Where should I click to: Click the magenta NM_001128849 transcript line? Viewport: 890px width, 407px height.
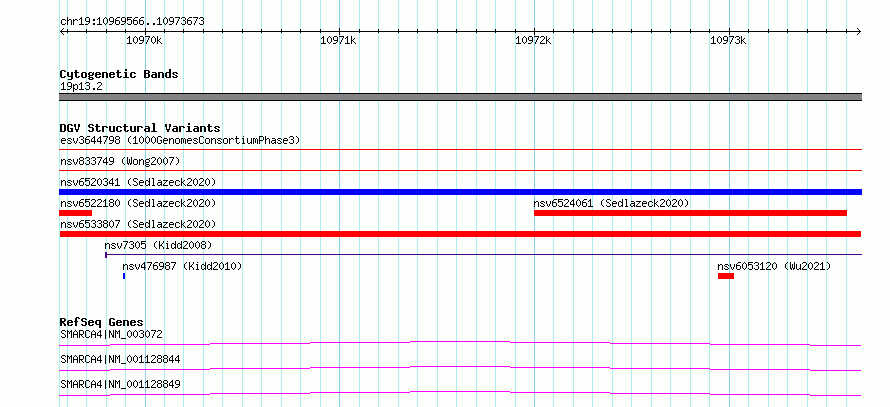[x=460, y=393]
